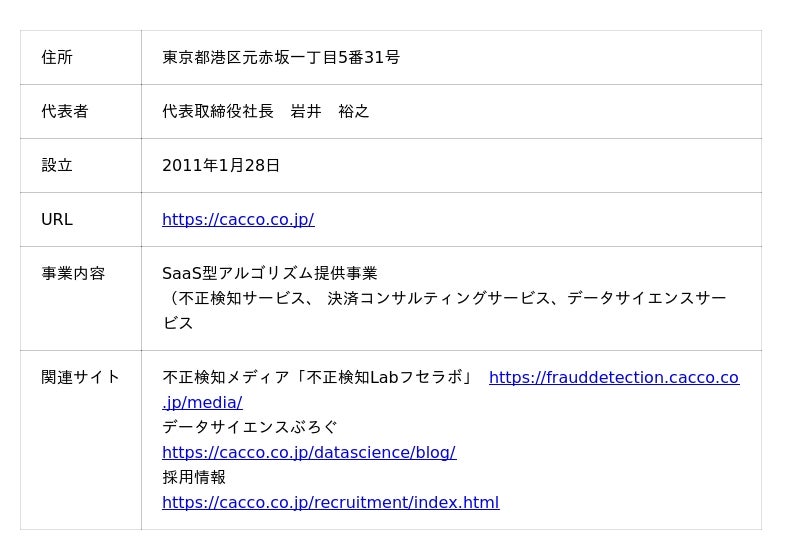Click the founding date 2011年1月28日

pos(221,166)
